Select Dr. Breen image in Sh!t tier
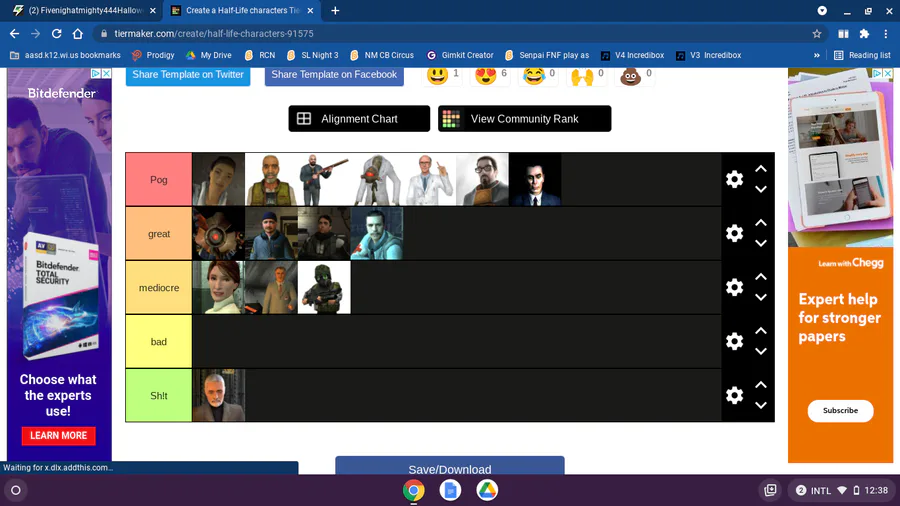 [218, 395]
